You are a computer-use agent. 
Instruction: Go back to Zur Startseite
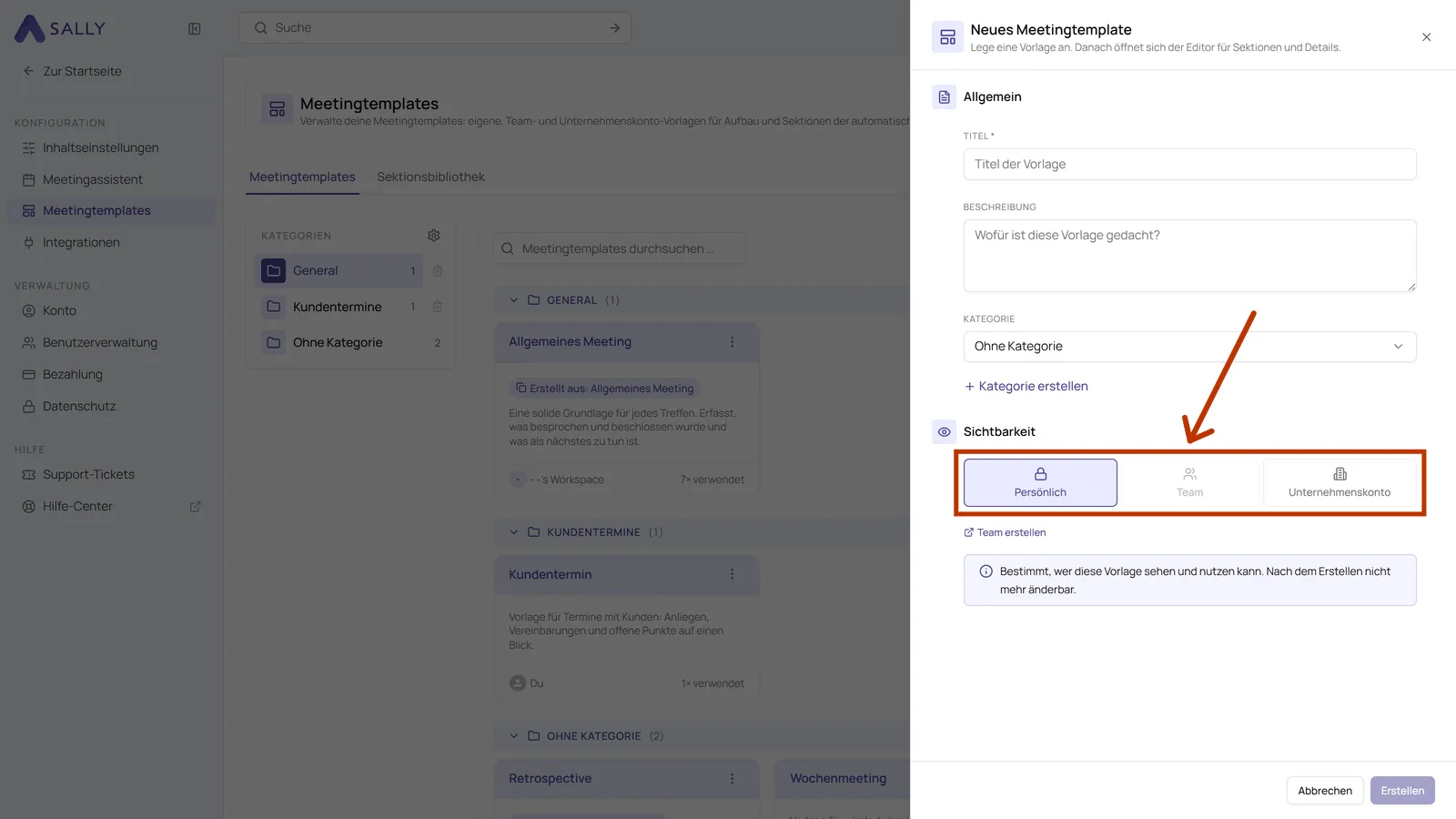[72, 71]
